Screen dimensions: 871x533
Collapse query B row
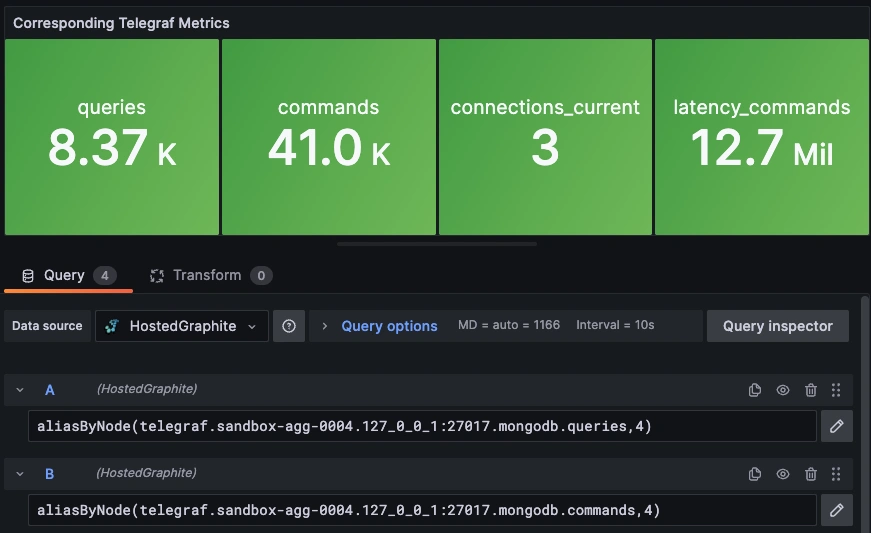(20, 474)
